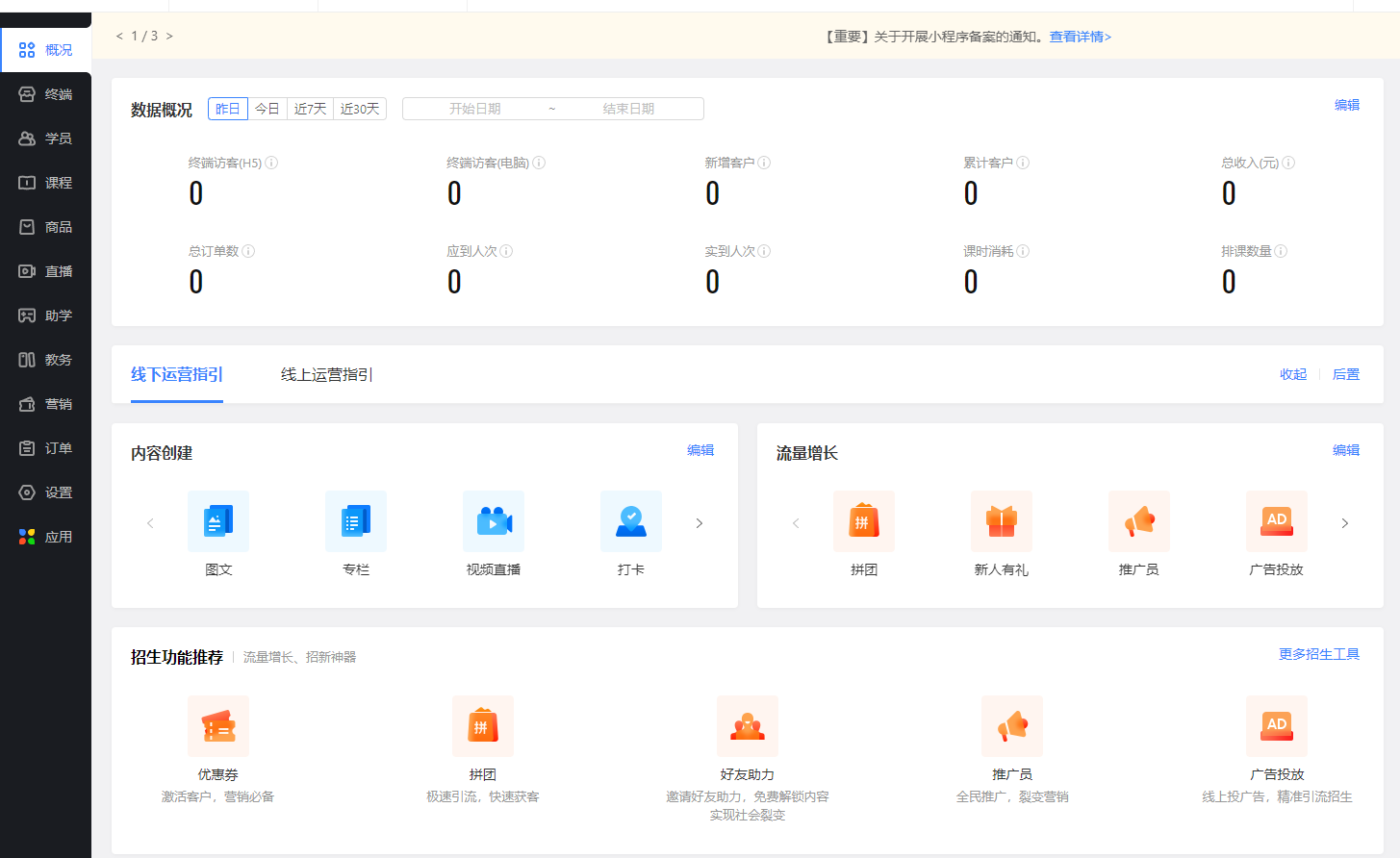Click the 后置 link
Image resolution: width=1400 pixels, height=858 pixels.
1346,374
